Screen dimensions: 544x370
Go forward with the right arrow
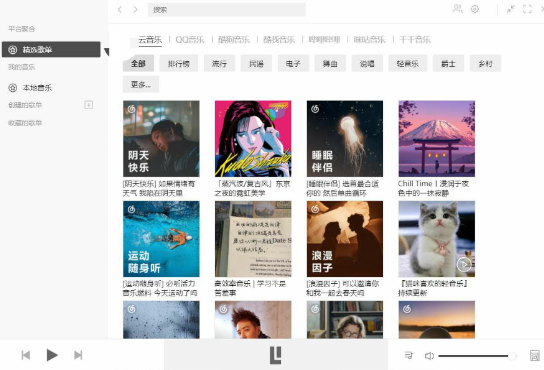click(136, 10)
